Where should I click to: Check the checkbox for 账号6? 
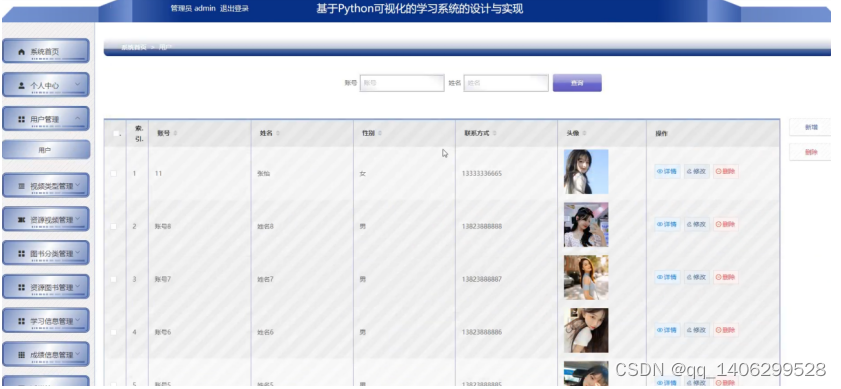click(113, 332)
